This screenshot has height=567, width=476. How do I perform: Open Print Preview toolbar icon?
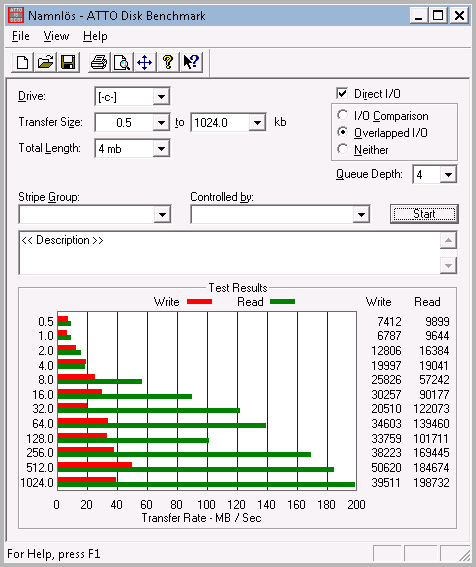pyautogui.click(x=122, y=62)
